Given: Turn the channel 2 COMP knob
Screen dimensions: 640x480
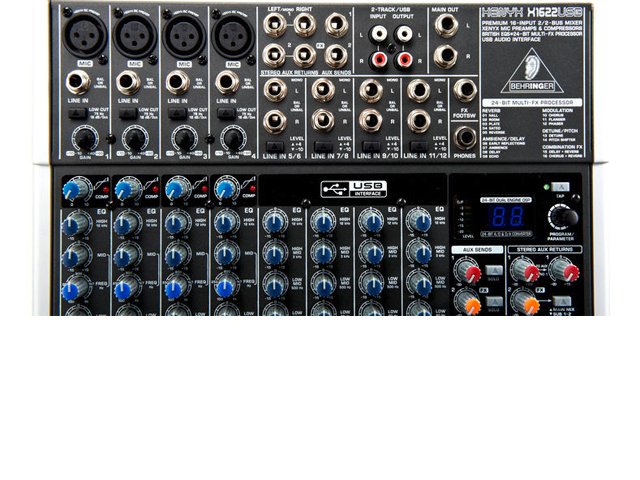Looking at the screenshot, I should click(127, 189).
